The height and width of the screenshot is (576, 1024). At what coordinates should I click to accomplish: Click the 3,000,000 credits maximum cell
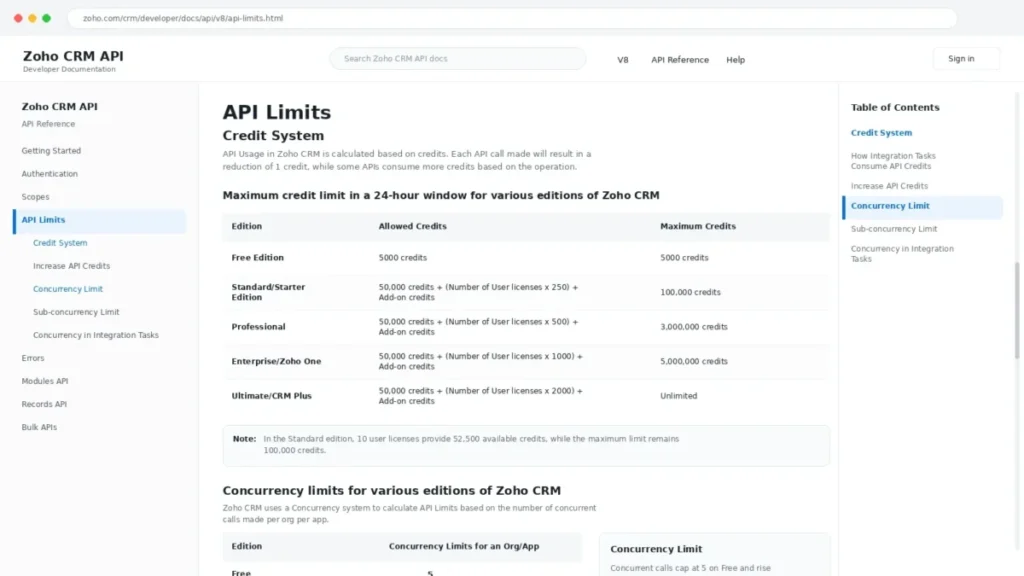(x=694, y=327)
